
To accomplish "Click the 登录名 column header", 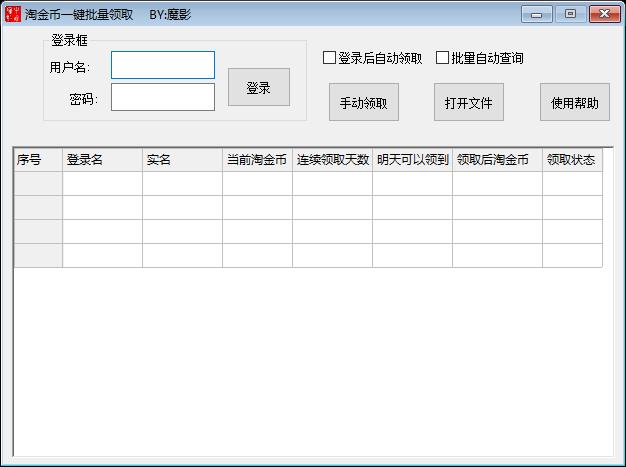I will [102, 160].
